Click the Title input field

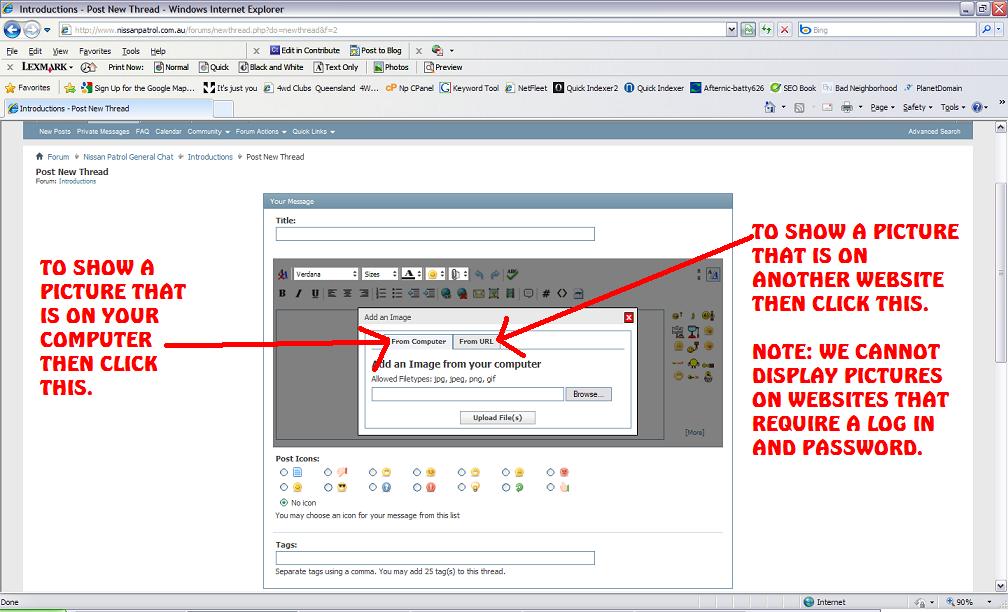point(435,234)
